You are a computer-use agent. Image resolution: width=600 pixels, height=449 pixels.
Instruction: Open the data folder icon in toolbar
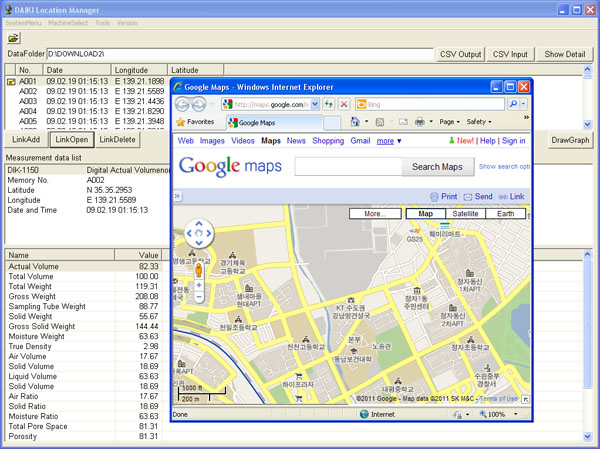[x=14, y=38]
